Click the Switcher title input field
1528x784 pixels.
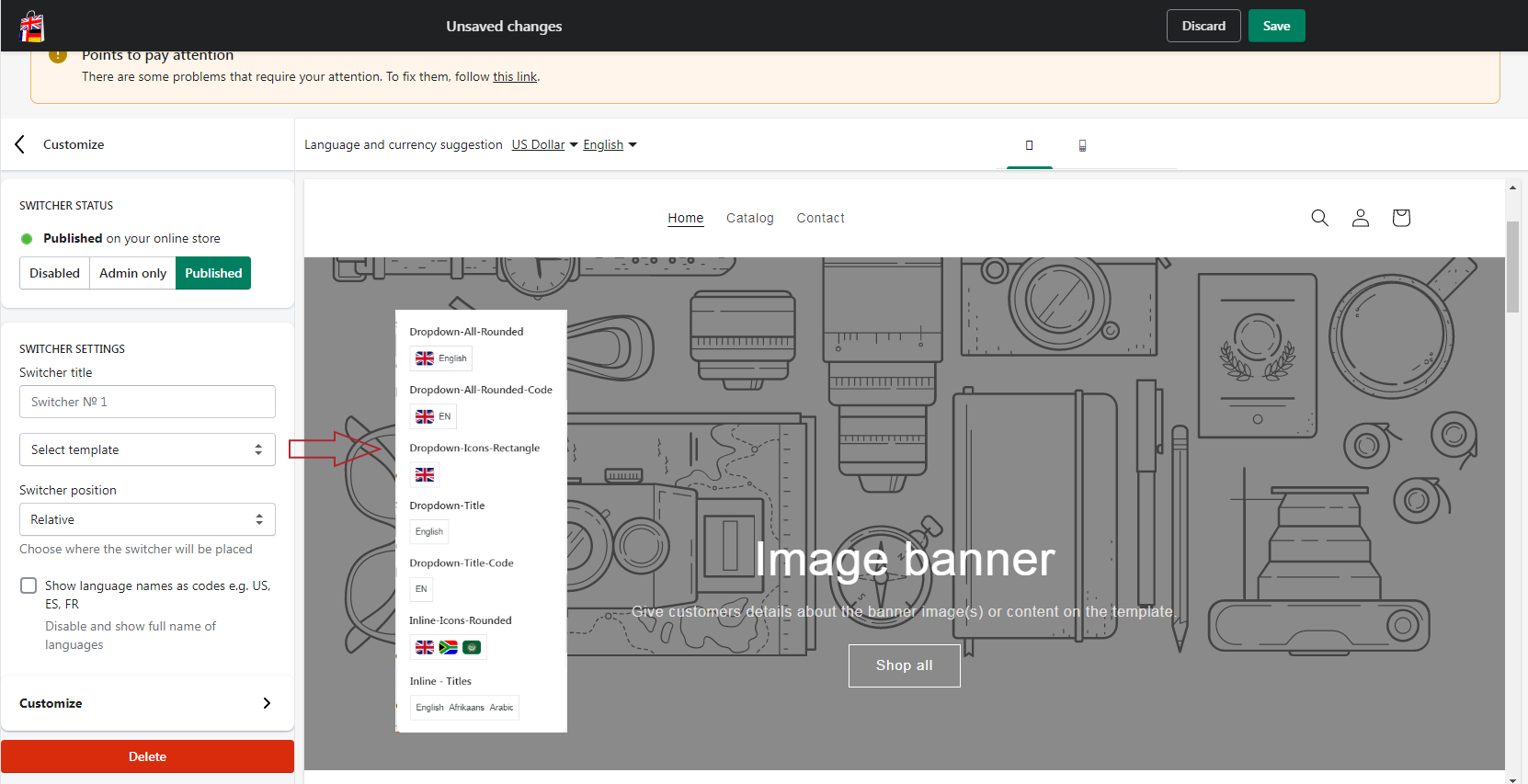click(x=147, y=402)
